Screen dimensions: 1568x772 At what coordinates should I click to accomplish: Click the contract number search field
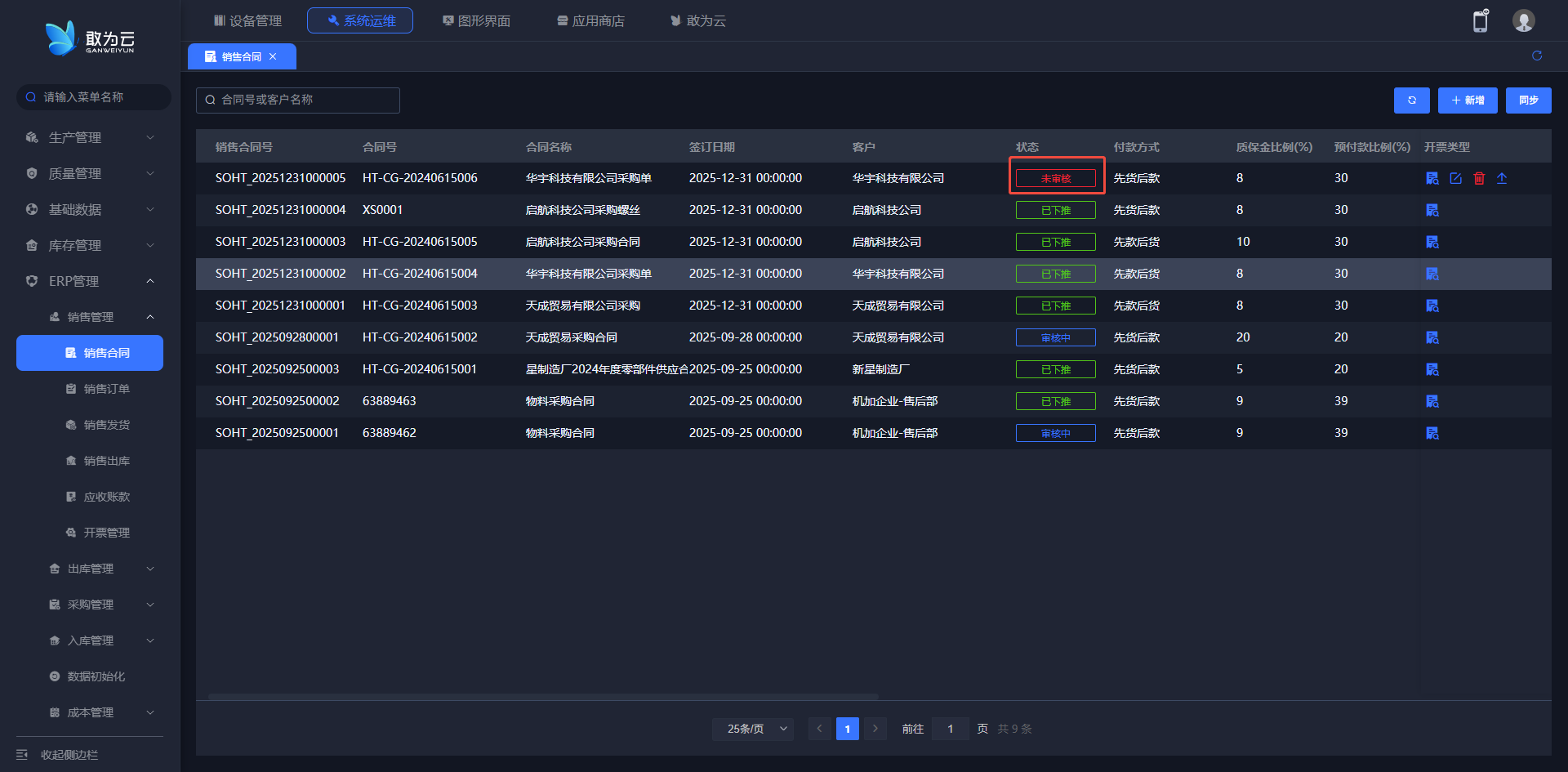pyautogui.click(x=298, y=100)
